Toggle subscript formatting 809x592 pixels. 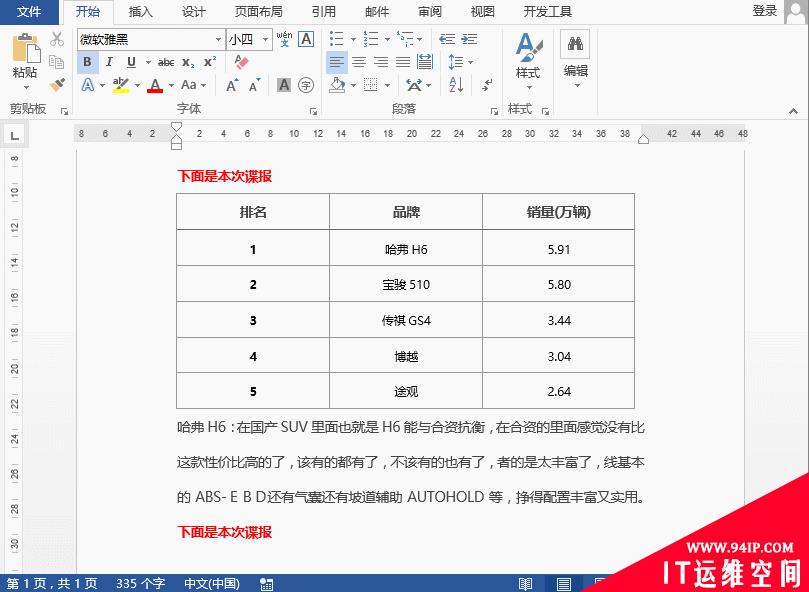click(188, 62)
